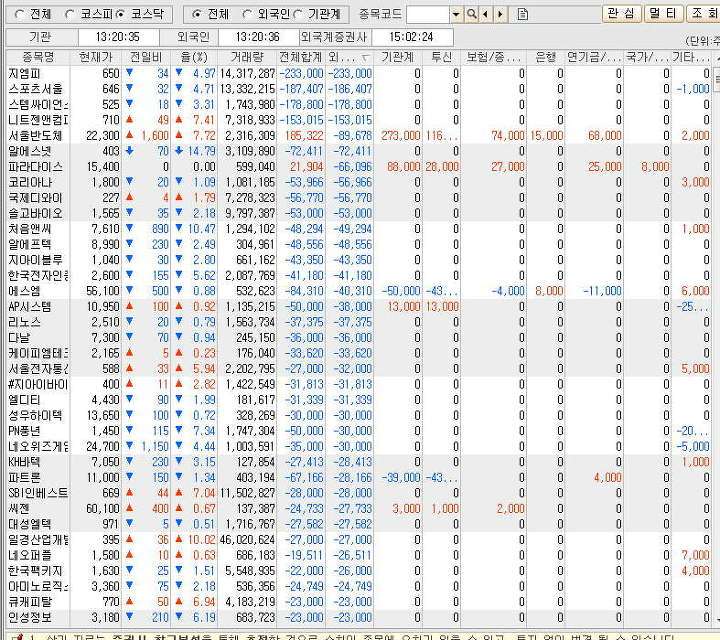The height and width of the screenshot is (640, 720).
Task: Select the 씨젠 stock row
Action: click(358, 509)
